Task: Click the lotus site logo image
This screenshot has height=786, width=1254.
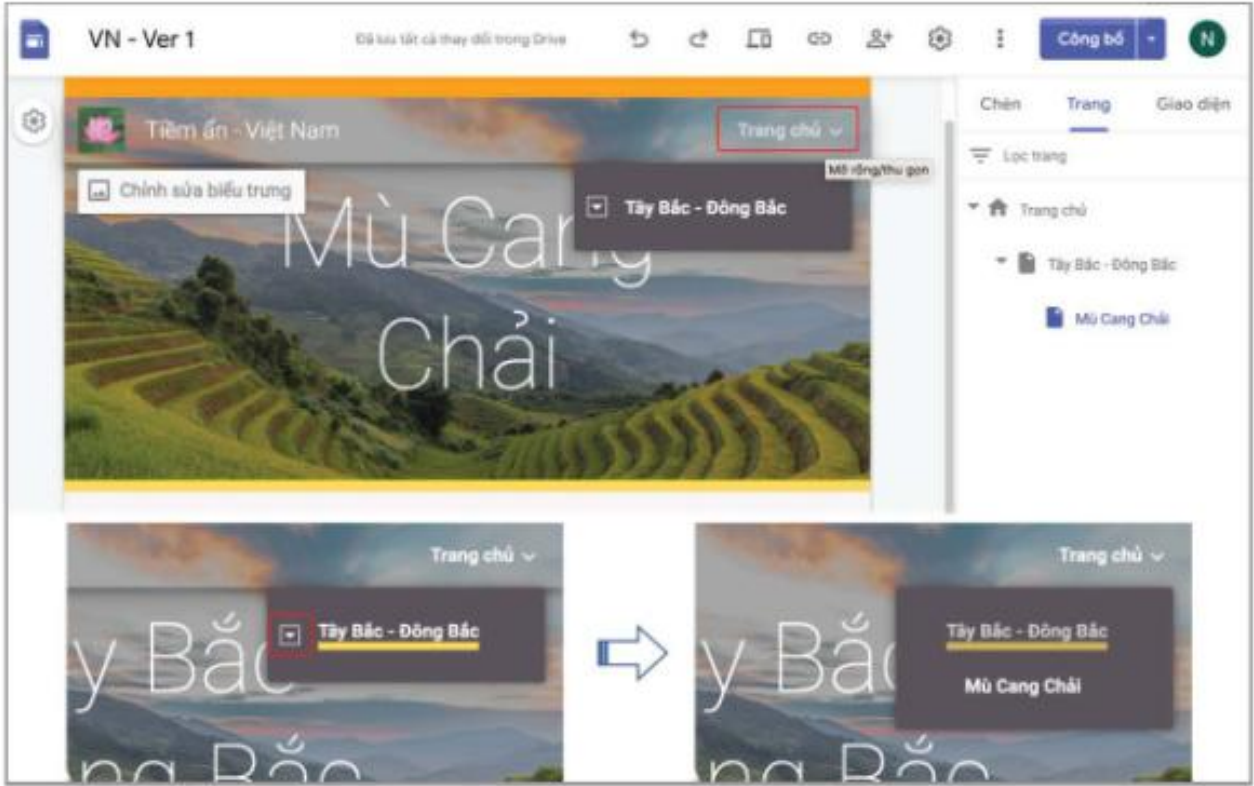Action: (102, 130)
